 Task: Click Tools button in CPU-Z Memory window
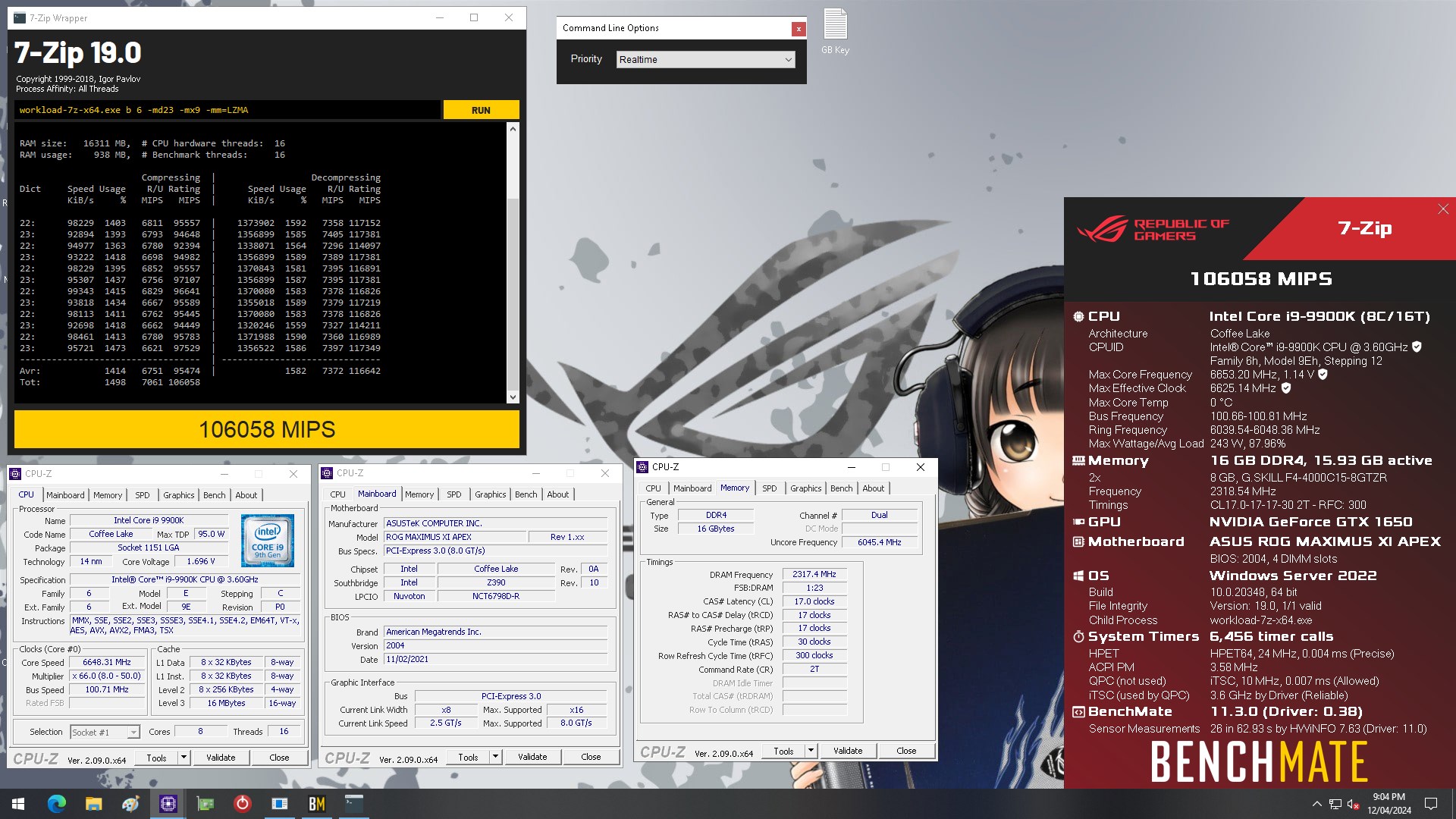[x=783, y=751]
